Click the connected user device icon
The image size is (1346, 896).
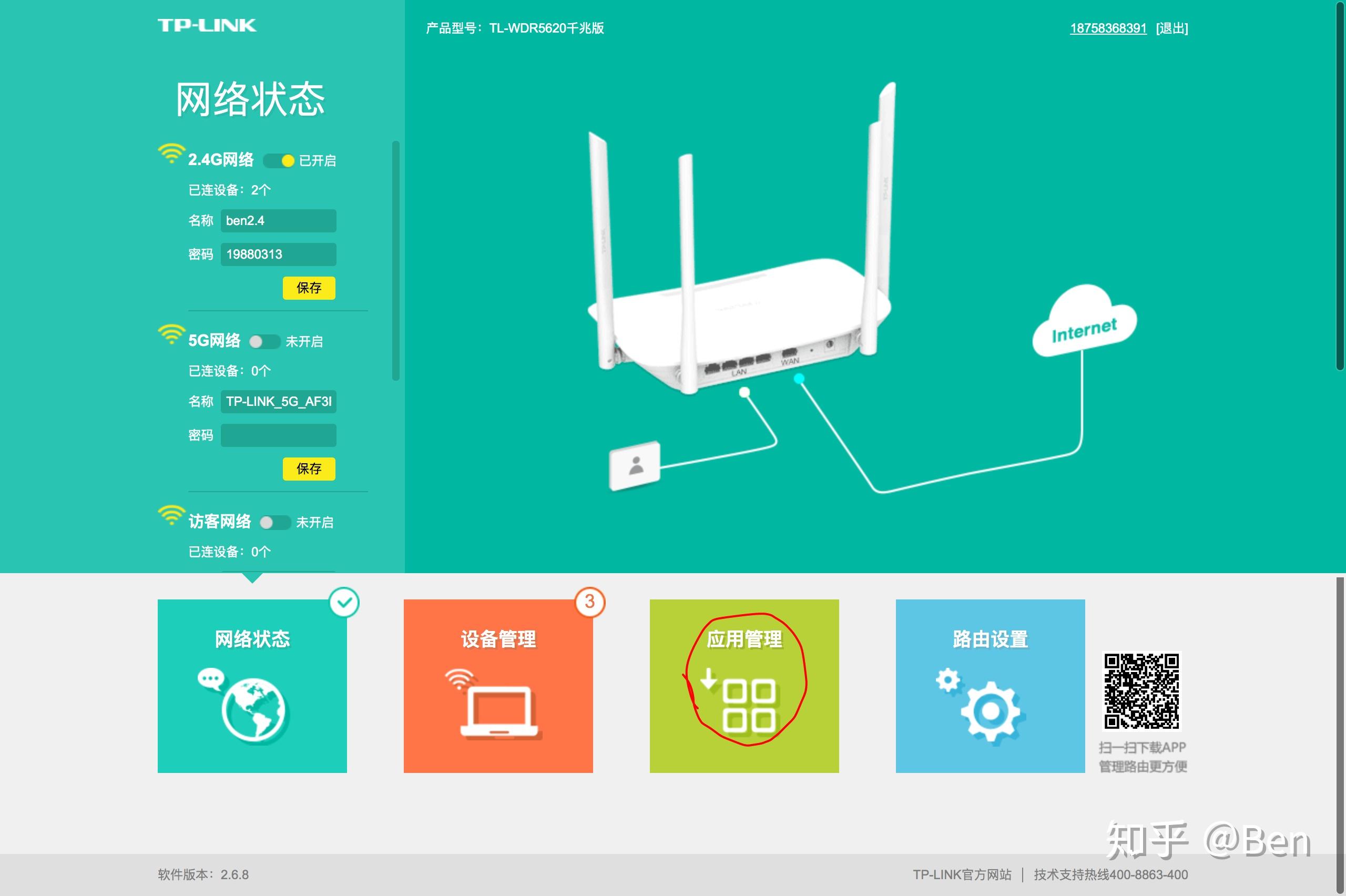click(x=635, y=466)
